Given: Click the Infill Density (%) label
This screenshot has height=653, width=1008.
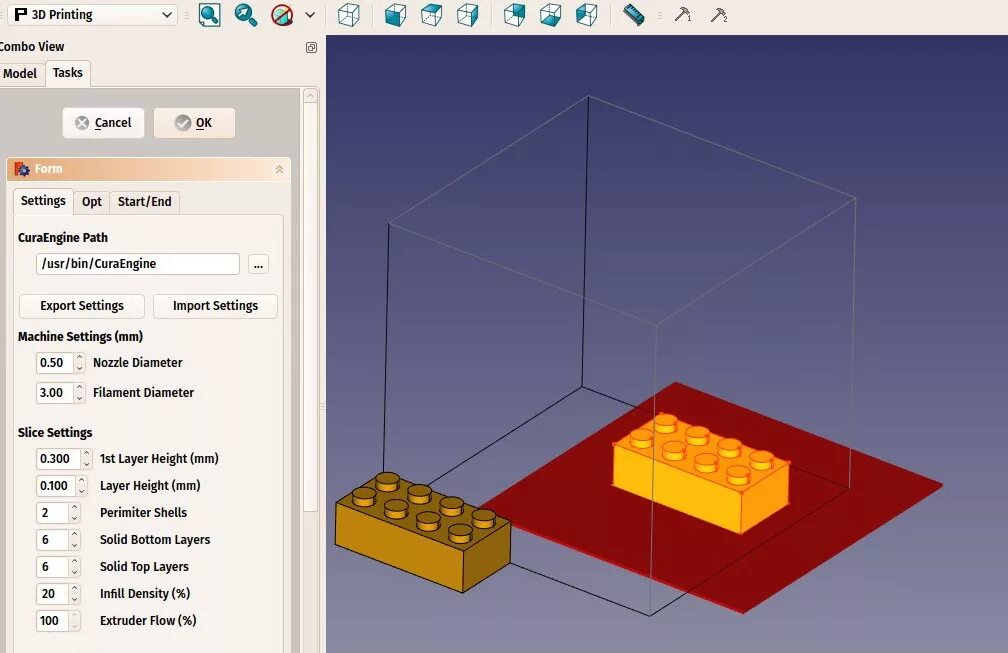Looking at the screenshot, I should (x=145, y=594).
